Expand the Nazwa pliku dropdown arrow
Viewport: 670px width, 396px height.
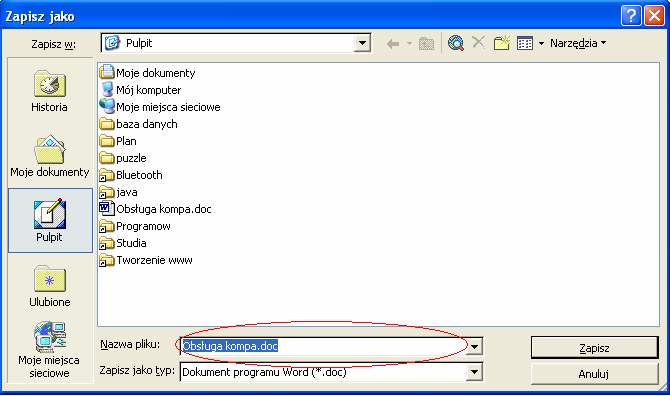coord(474,346)
